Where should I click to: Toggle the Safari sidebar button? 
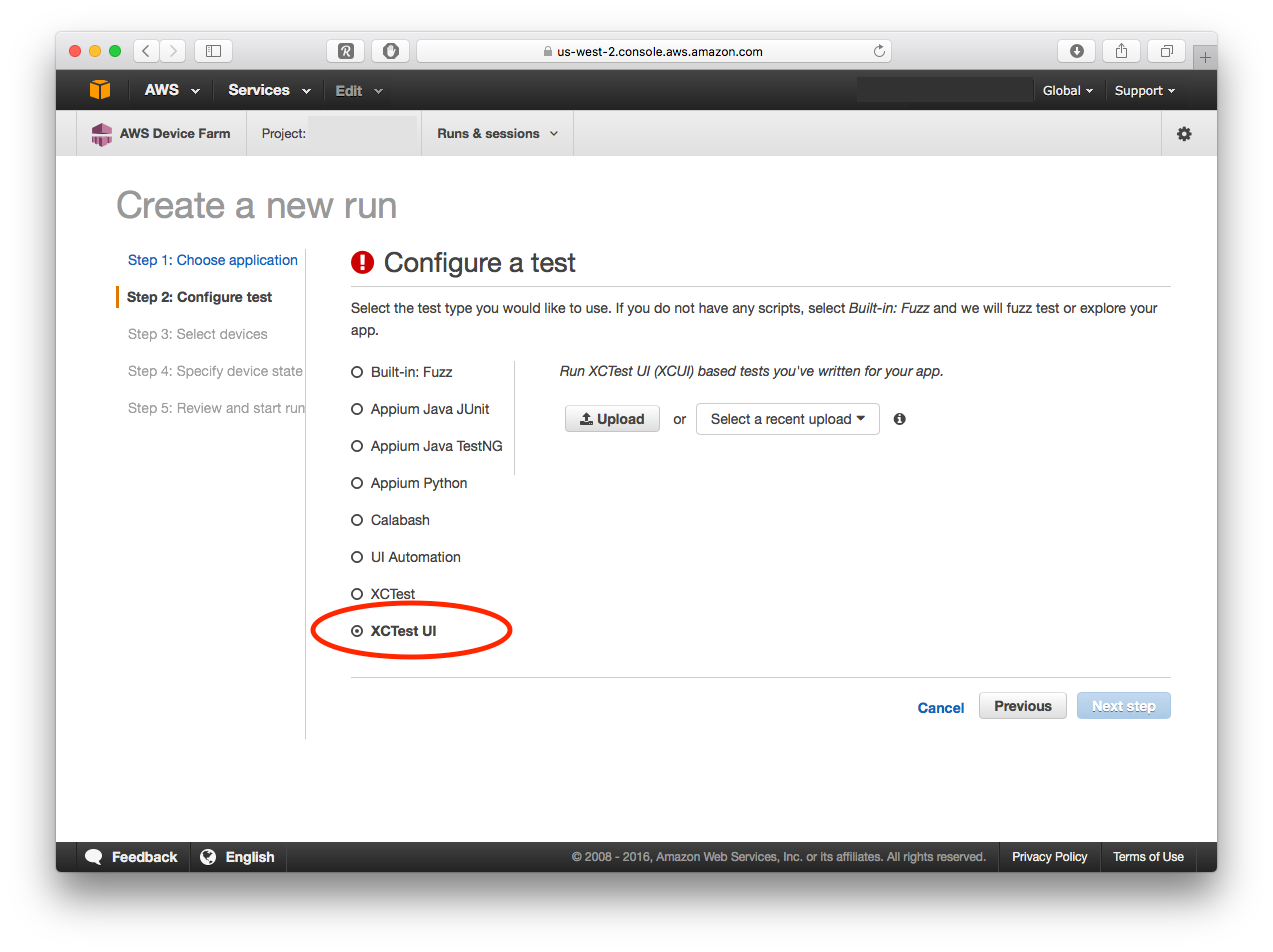point(213,51)
